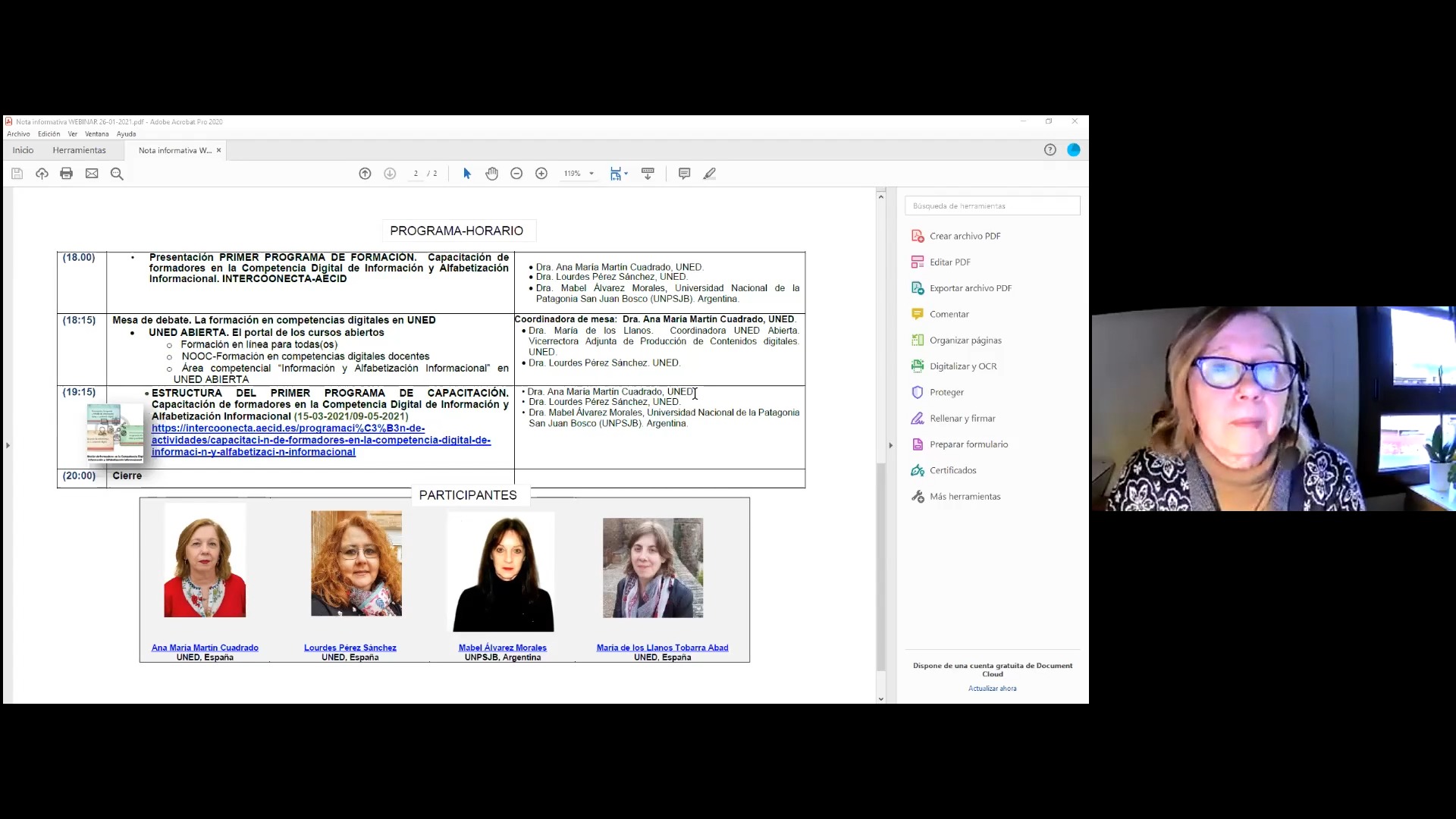The image size is (1456, 819).
Task: Switch to the Inicio tab
Action: 23,150
